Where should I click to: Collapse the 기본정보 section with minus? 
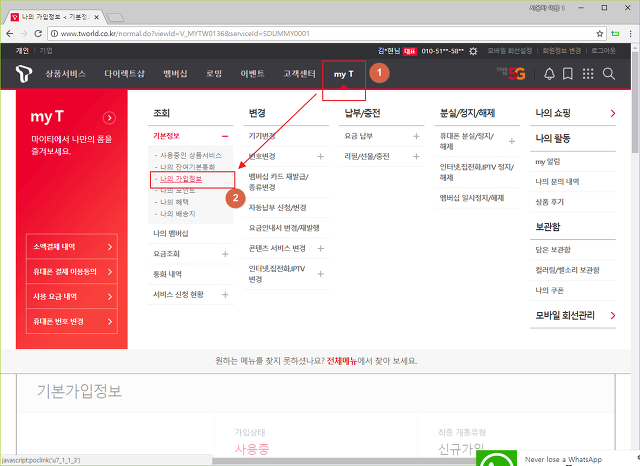click(x=225, y=136)
